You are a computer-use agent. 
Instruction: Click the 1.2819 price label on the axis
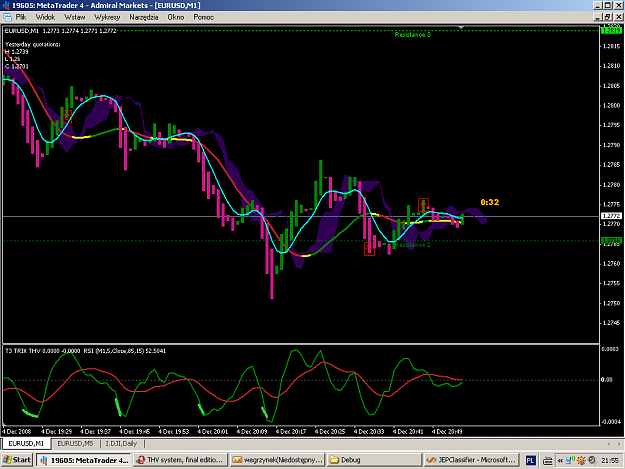(611, 30)
